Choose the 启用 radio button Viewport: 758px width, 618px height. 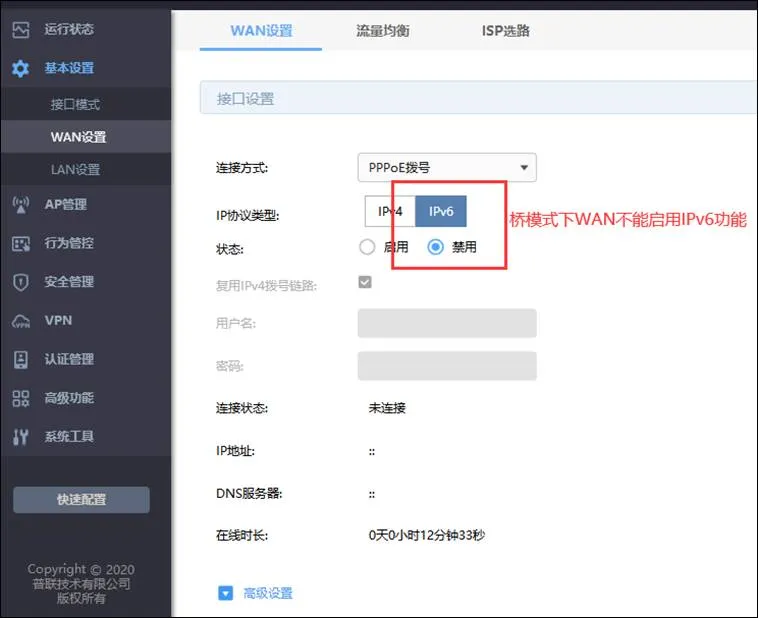(x=367, y=247)
